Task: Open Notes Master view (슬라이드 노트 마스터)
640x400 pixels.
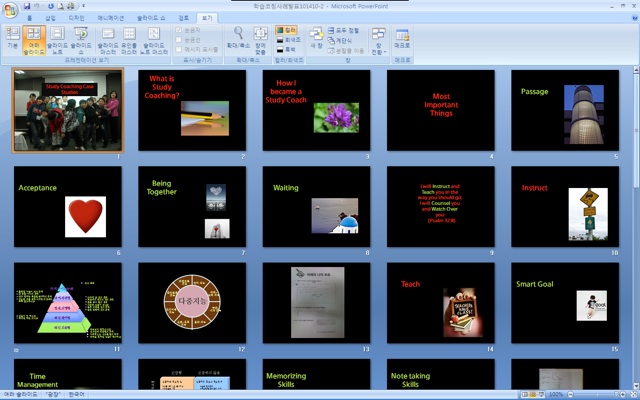Action: point(154,40)
